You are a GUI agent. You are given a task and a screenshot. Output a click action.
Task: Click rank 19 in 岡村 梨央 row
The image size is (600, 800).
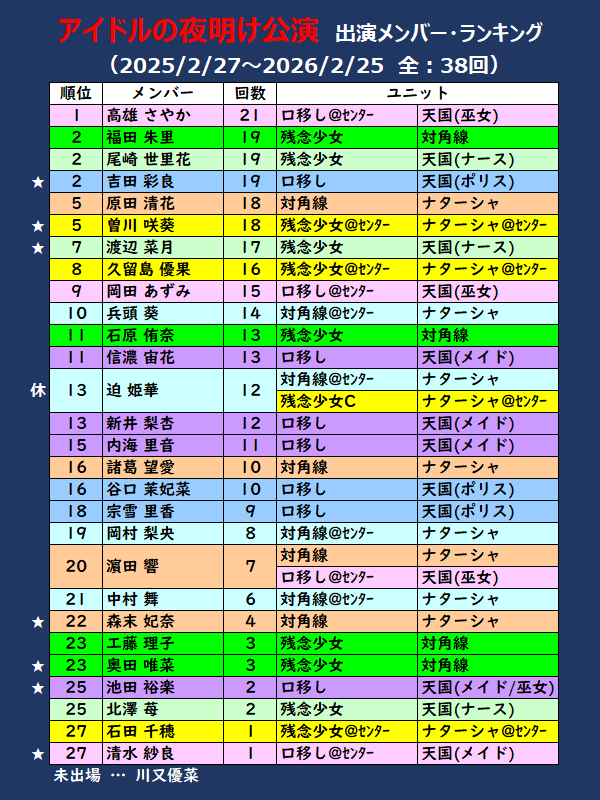click(76, 534)
